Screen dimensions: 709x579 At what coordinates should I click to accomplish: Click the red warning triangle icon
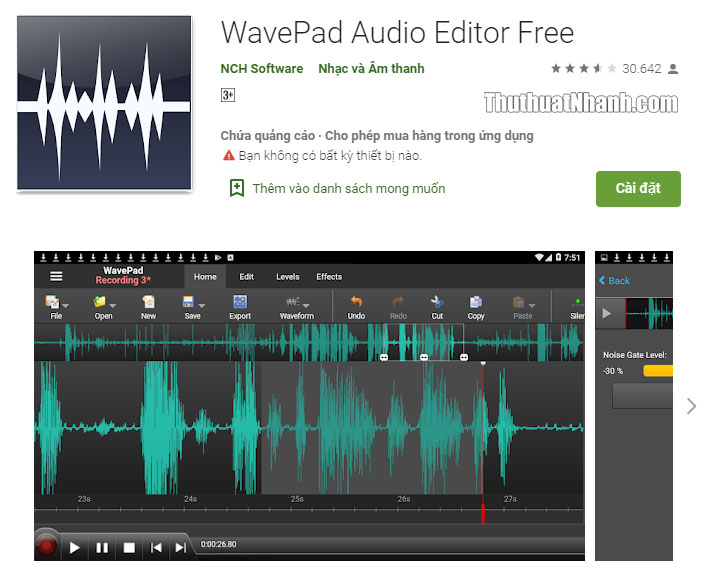click(x=229, y=156)
